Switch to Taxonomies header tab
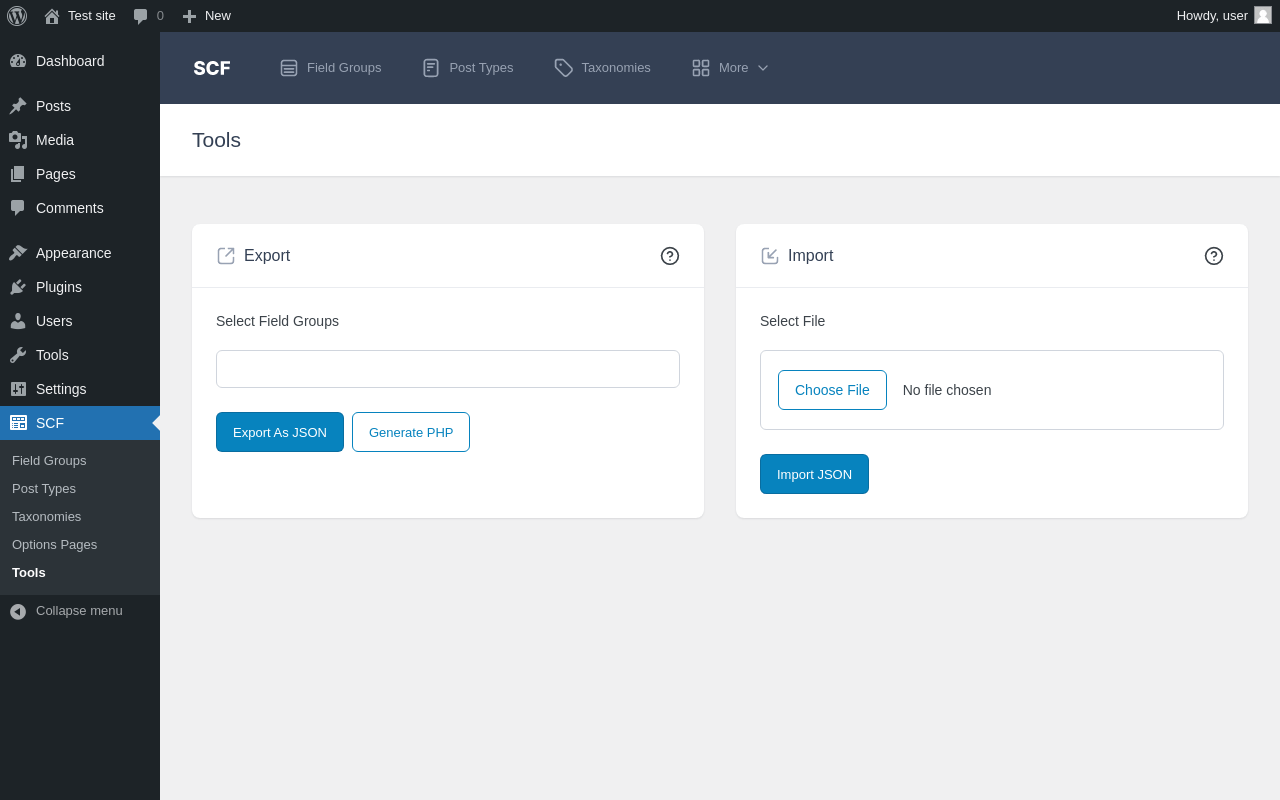 (x=603, y=68)
